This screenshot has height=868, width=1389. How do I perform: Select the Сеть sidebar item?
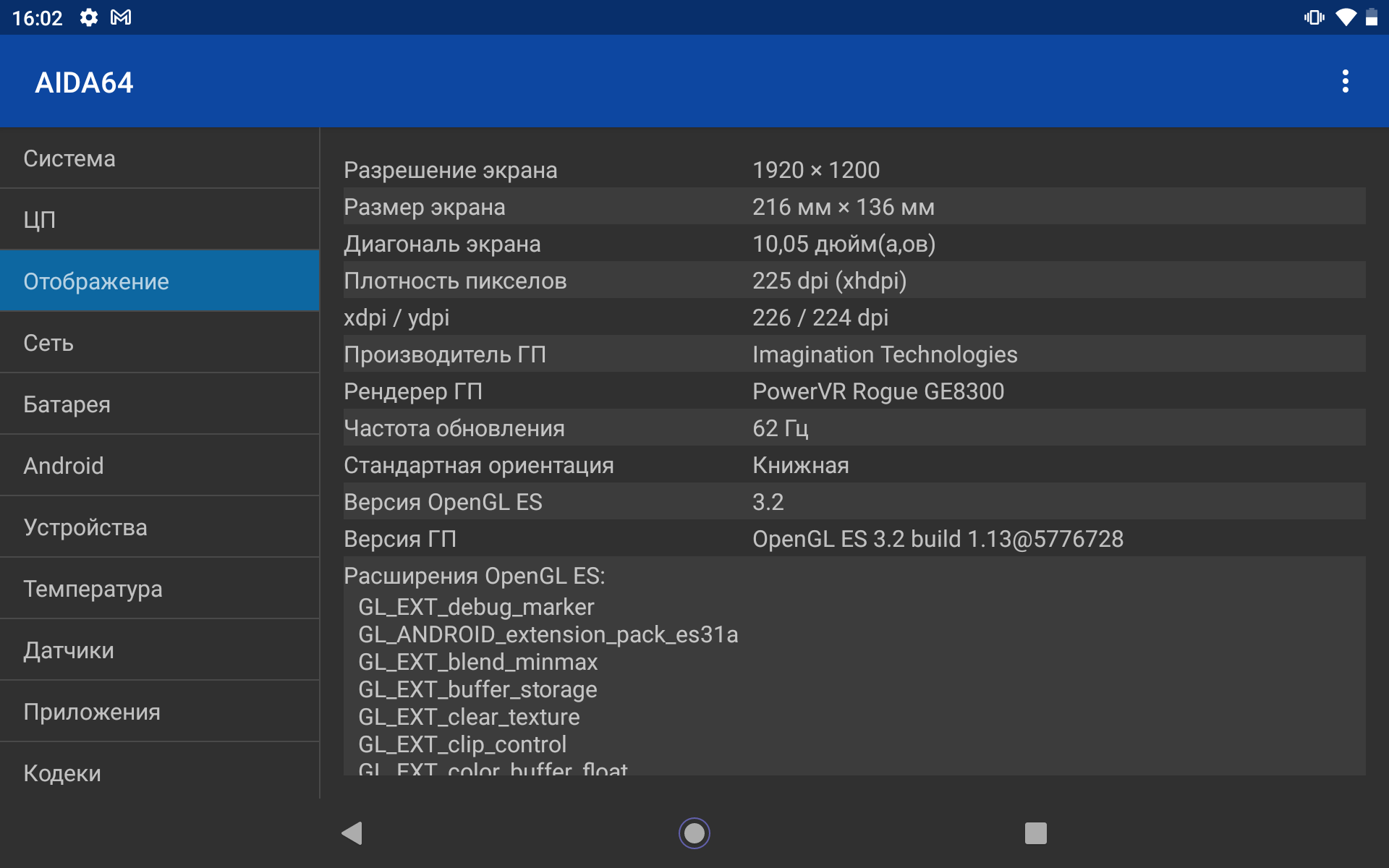click(x=159, y=343)
